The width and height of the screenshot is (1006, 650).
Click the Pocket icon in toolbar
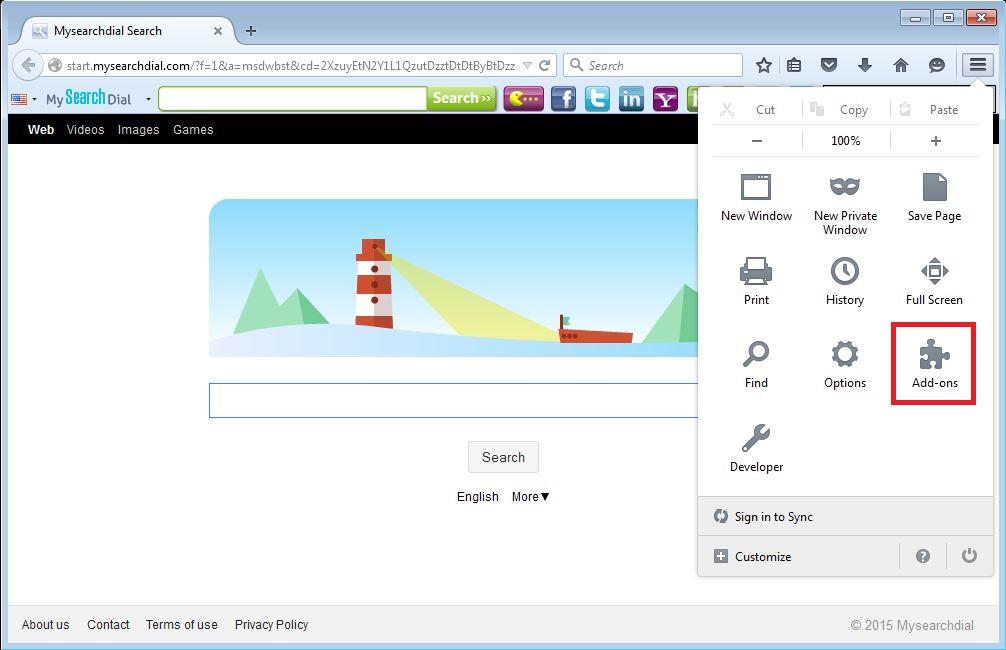point(829,65)
